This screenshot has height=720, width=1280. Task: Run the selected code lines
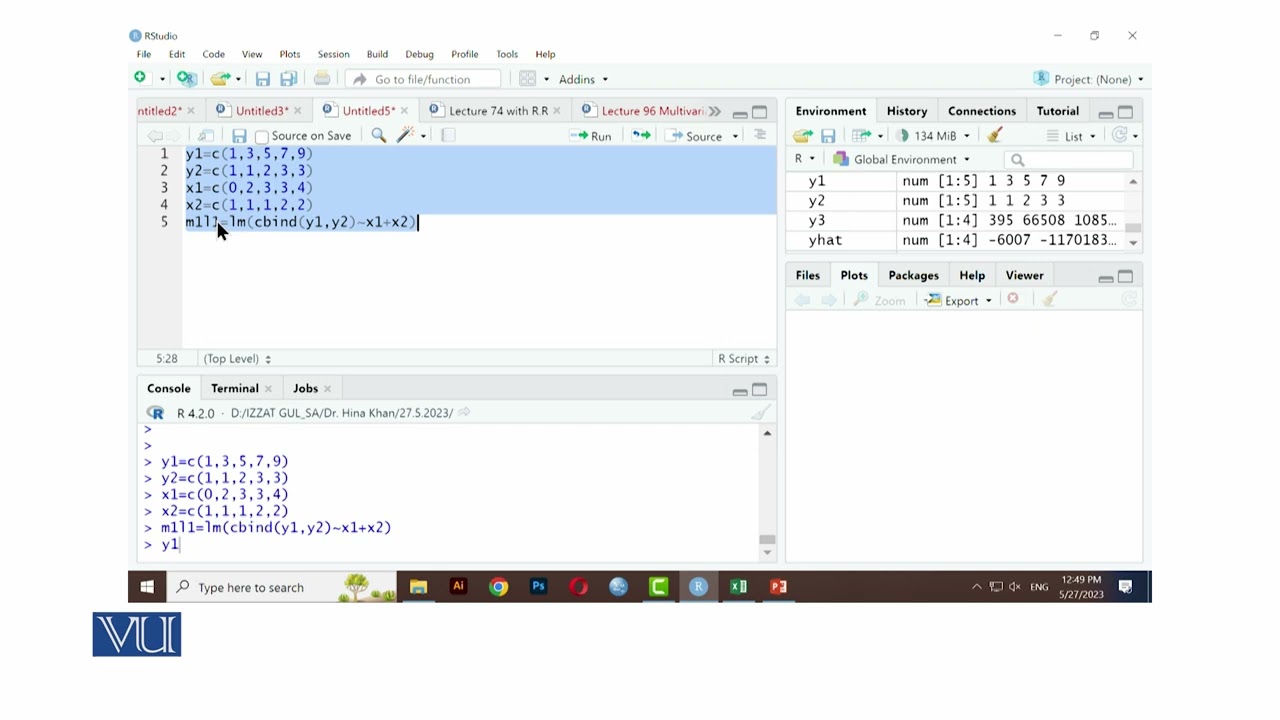pyautogui.click(x=591, y=136)
